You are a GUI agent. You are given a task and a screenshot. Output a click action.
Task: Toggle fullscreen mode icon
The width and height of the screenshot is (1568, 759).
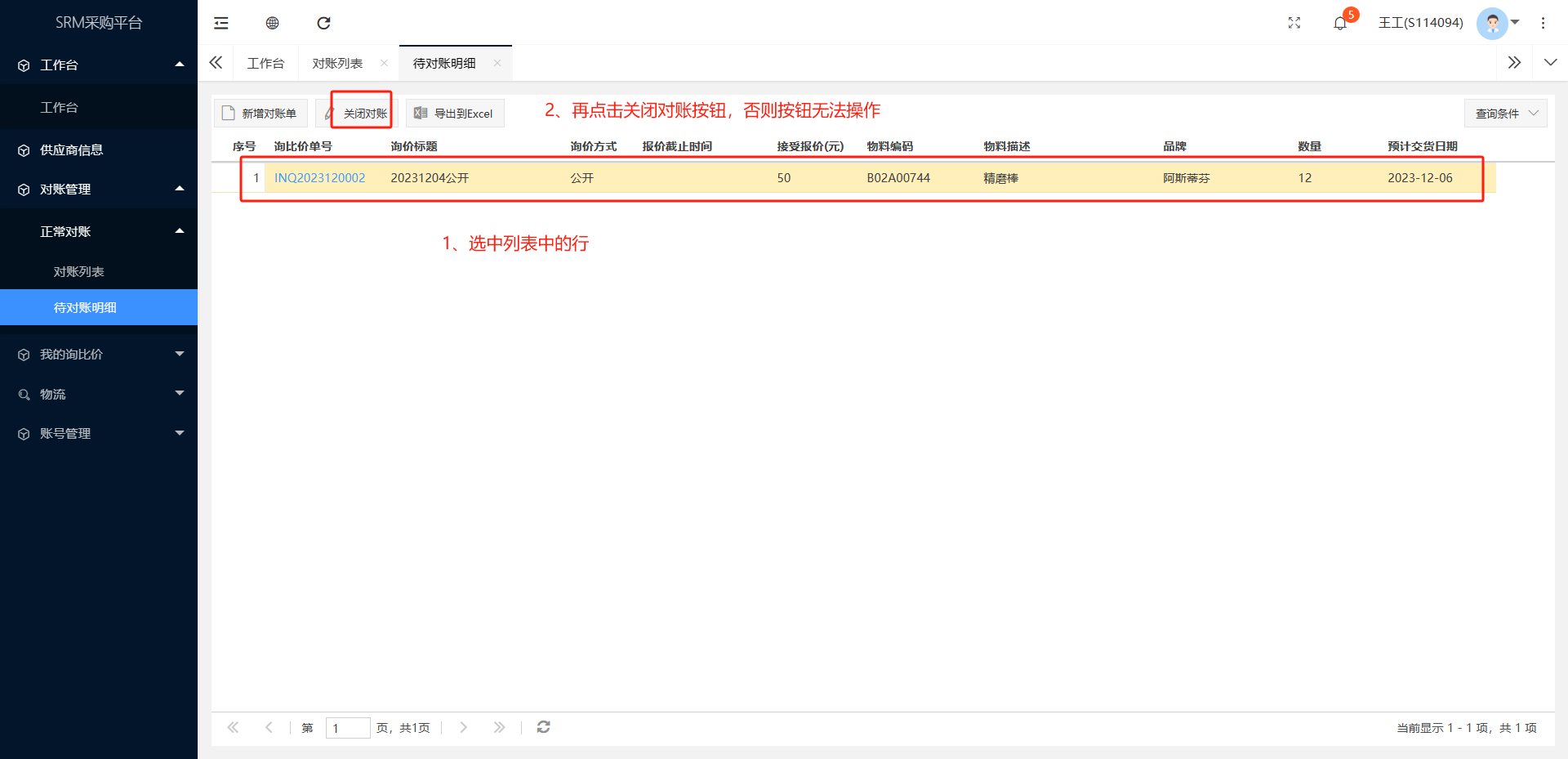tap(1294, 23)
